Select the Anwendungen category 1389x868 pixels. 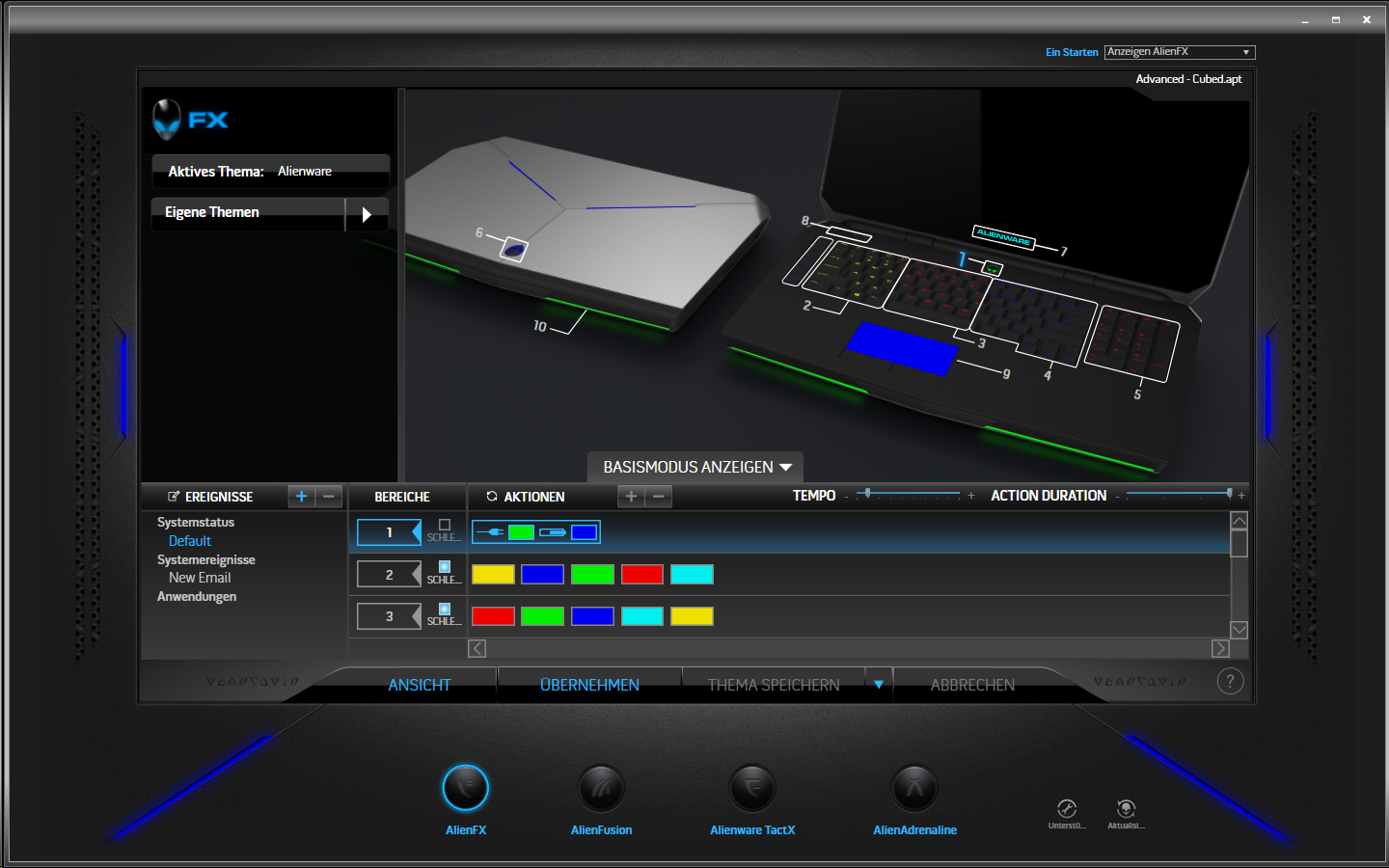[197, 597]
